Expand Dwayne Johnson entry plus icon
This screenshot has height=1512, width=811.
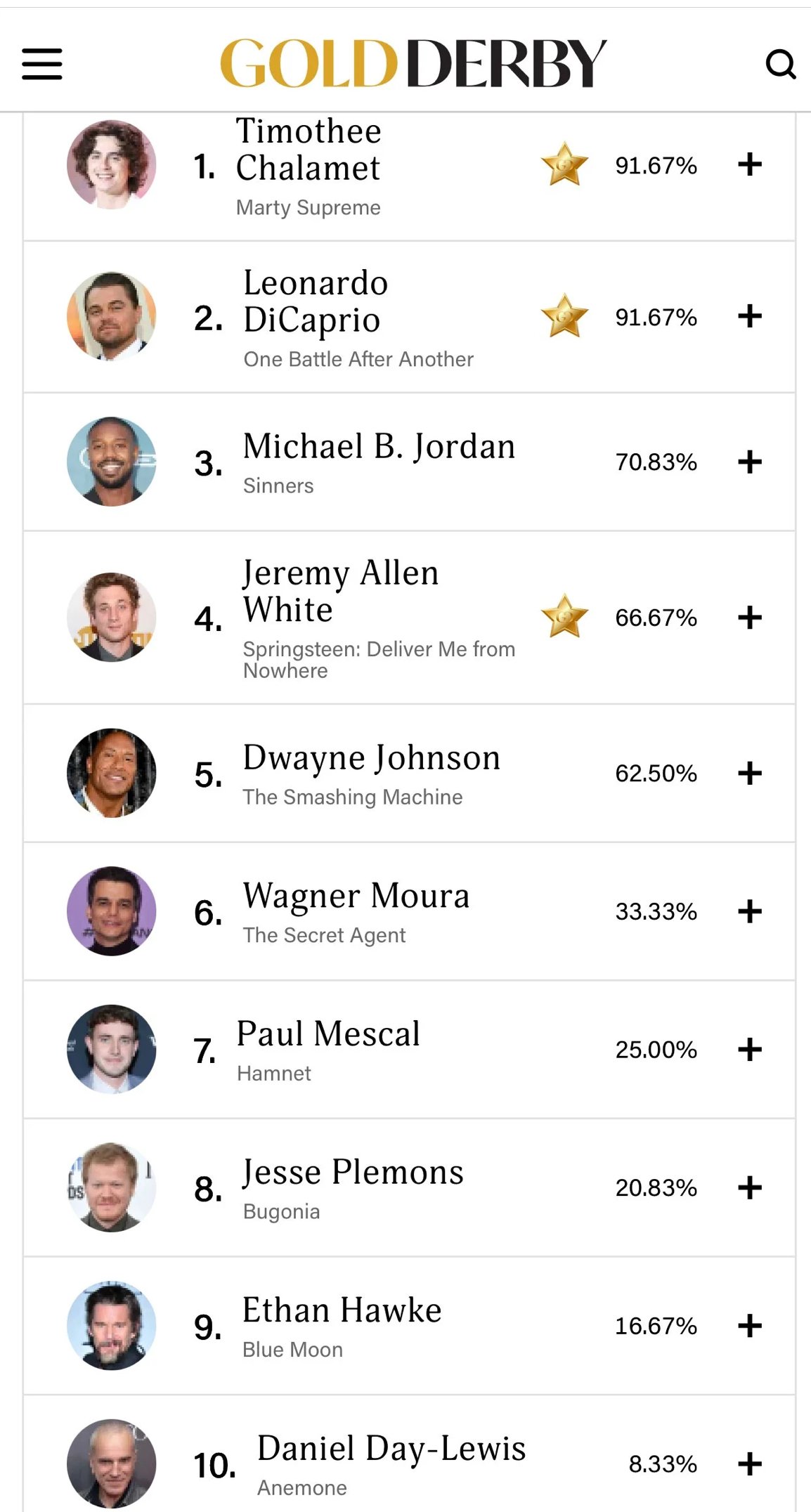point(750,773)
